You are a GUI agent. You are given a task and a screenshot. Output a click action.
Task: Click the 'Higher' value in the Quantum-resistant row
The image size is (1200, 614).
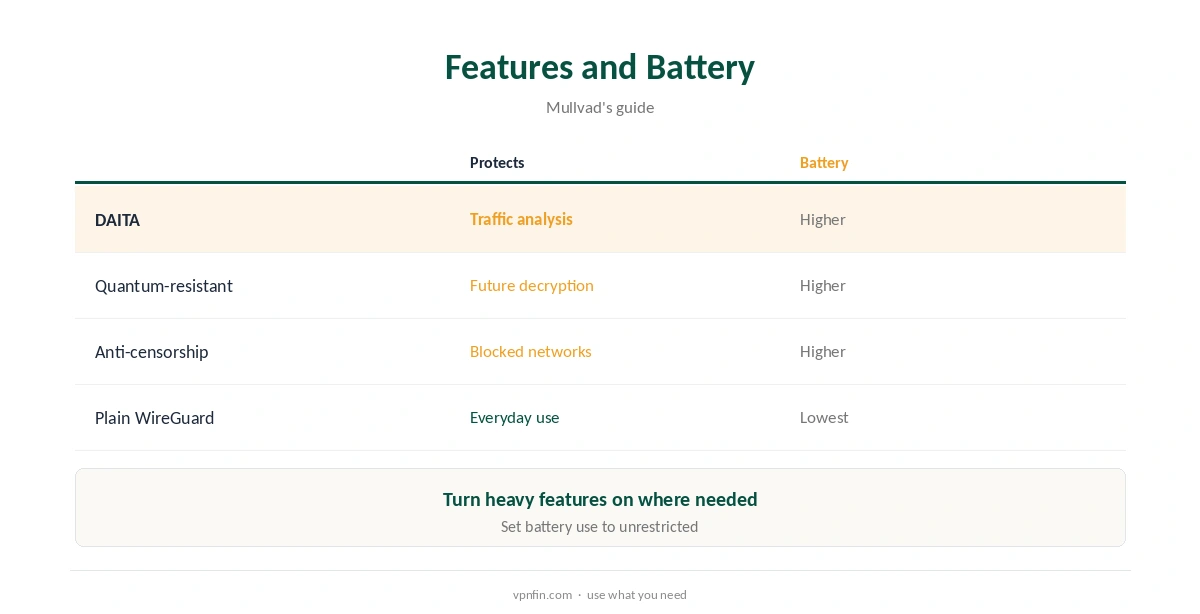coord(823,285)
